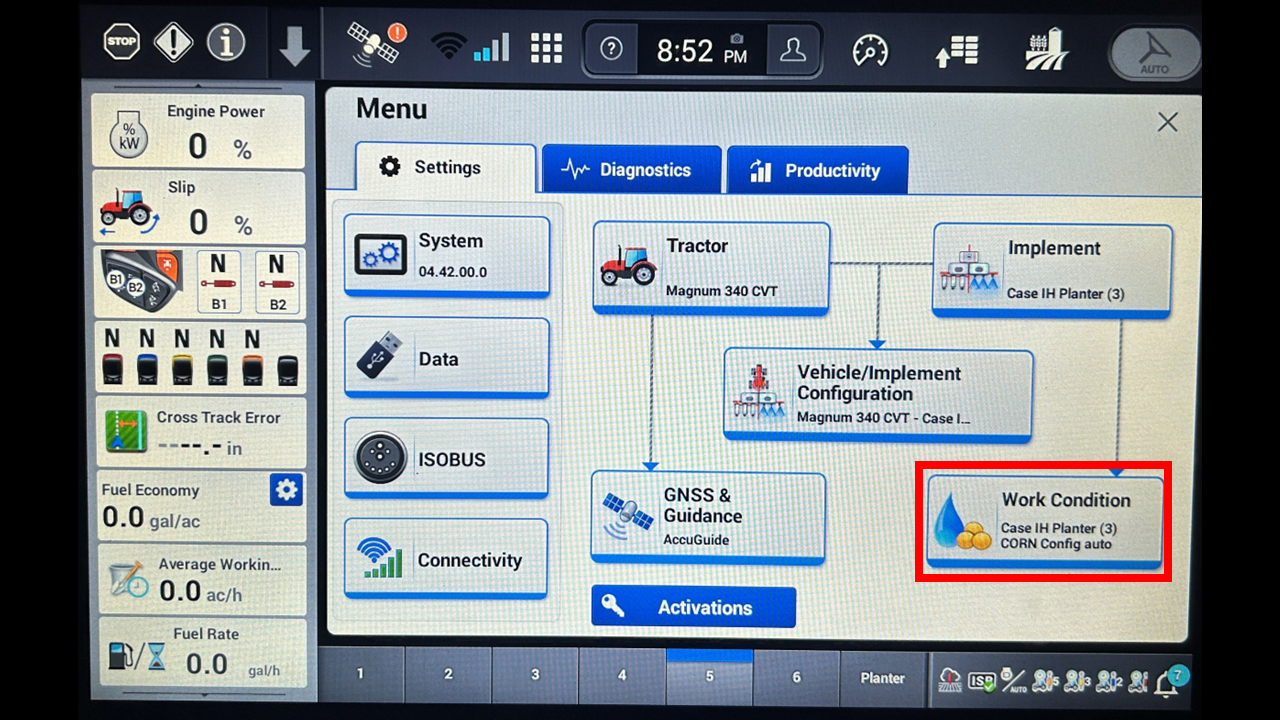This screenshot has height=720, width=1280.
Task: Select the orange remote valve paddle
Action: [252, 369]
